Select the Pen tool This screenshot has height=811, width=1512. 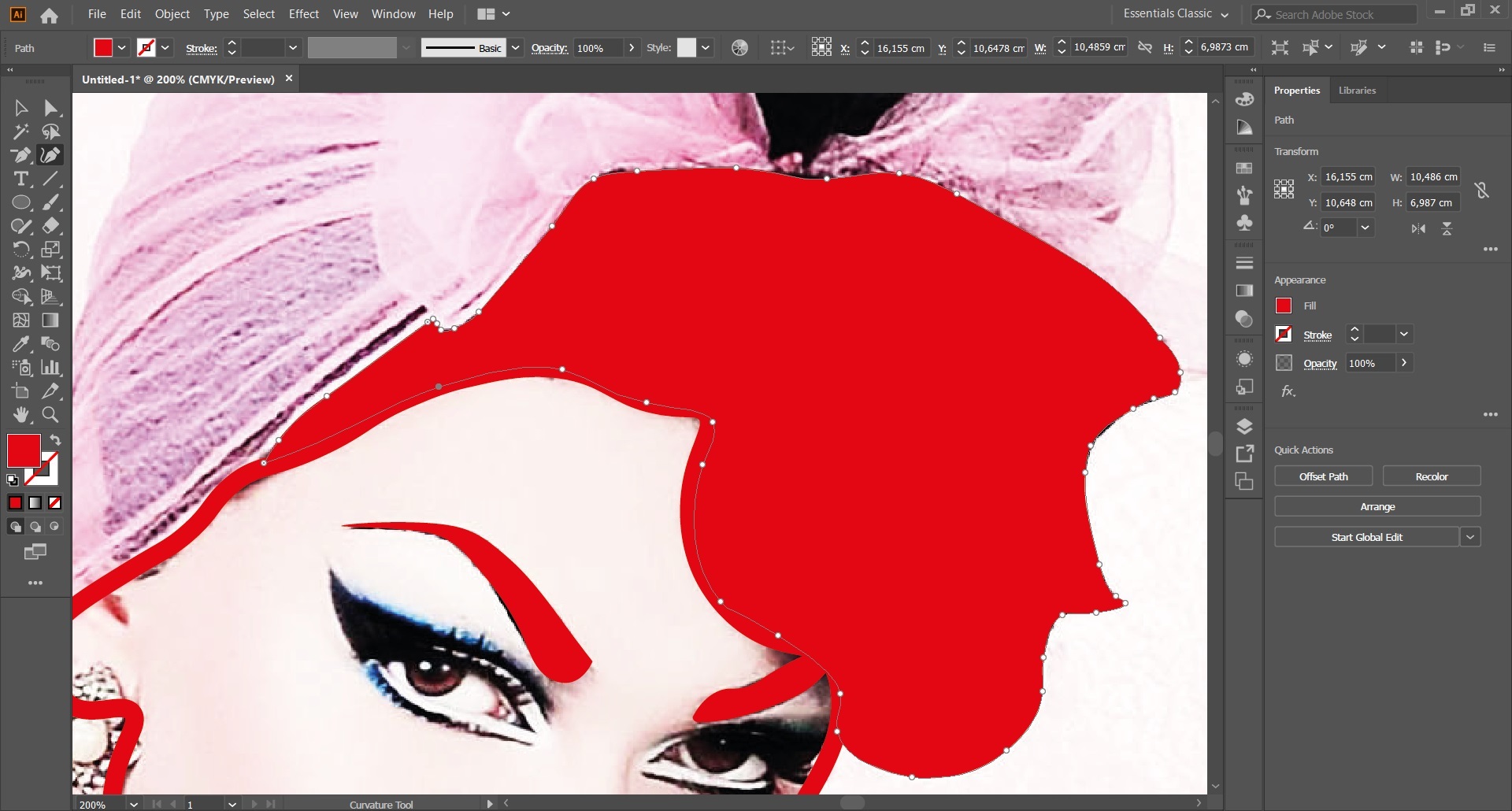pyautogui.click(x=21, y=155)
